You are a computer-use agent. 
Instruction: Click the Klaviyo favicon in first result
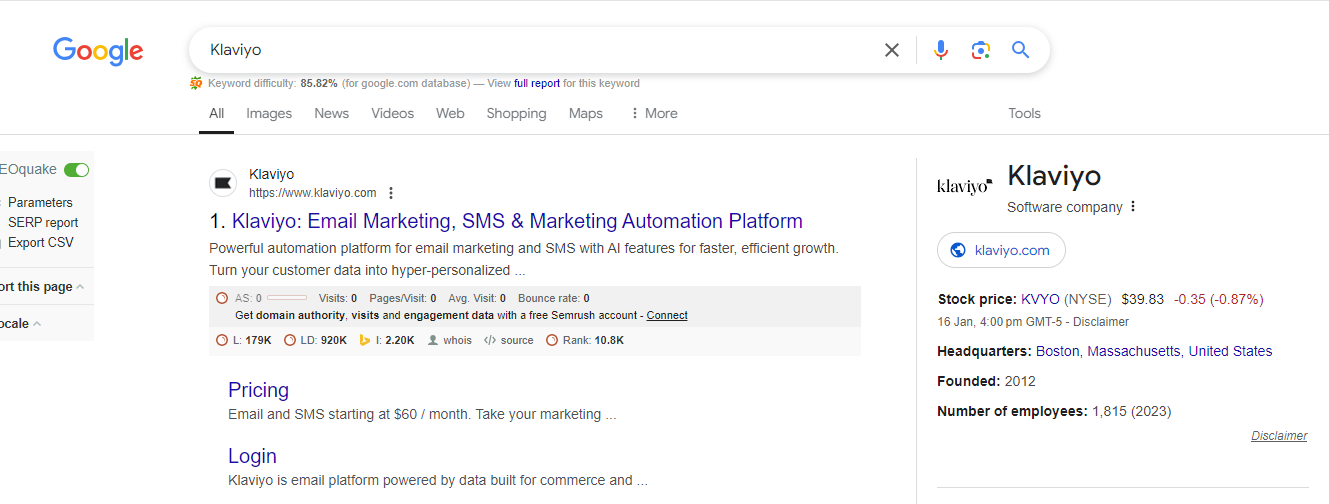click(x=222, y=183)
